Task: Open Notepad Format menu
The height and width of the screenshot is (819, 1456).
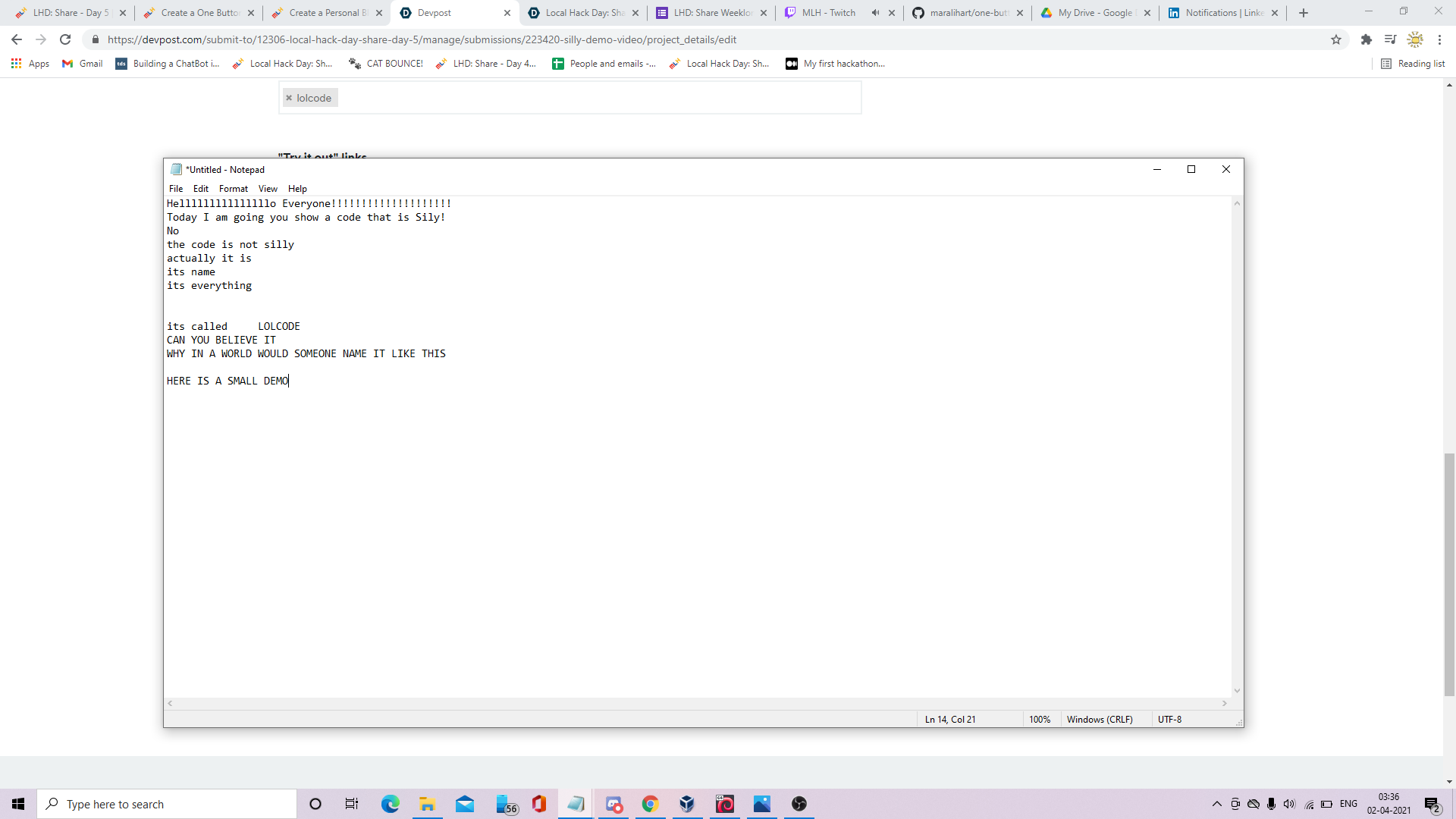Action: coord(233,189)
